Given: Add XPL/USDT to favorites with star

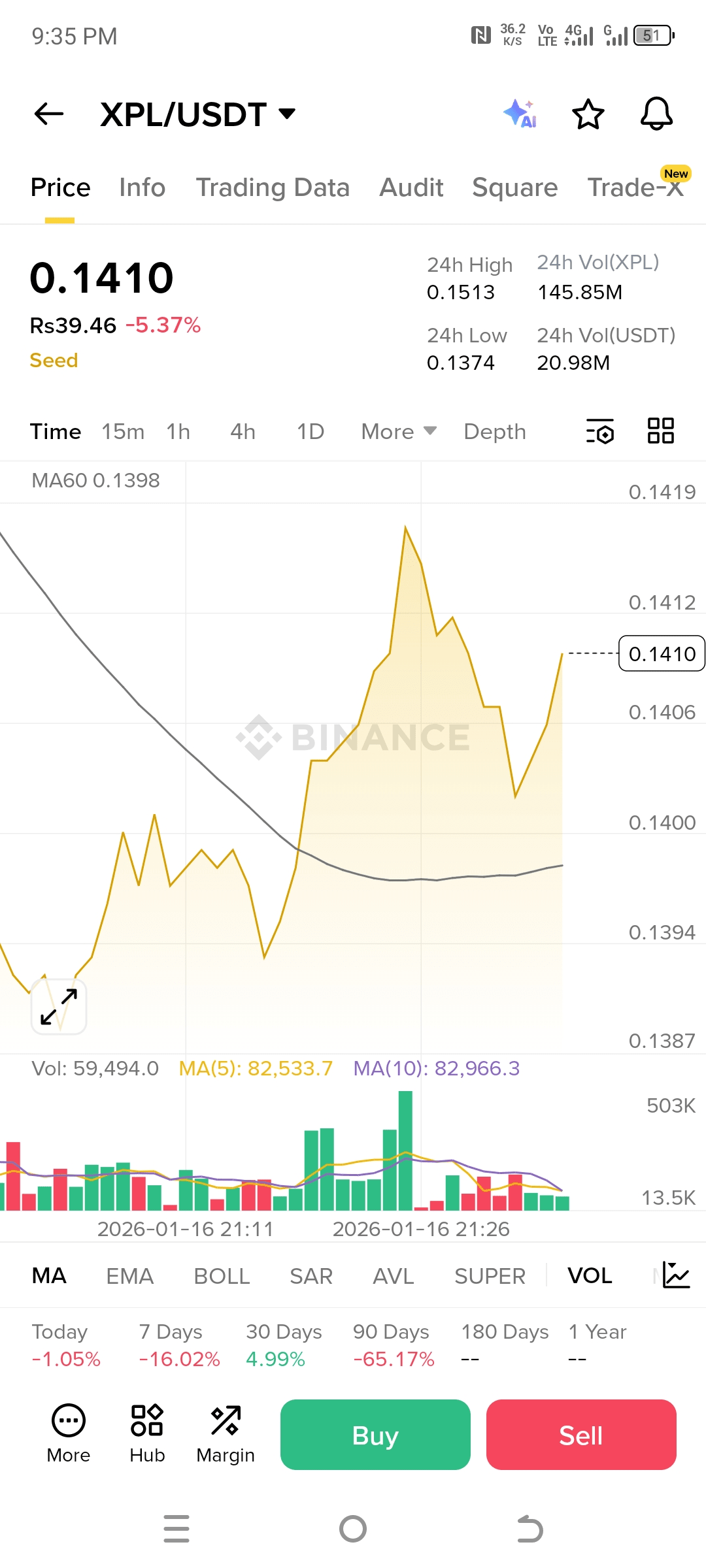Looking at the screenshot, I should 588,114.
